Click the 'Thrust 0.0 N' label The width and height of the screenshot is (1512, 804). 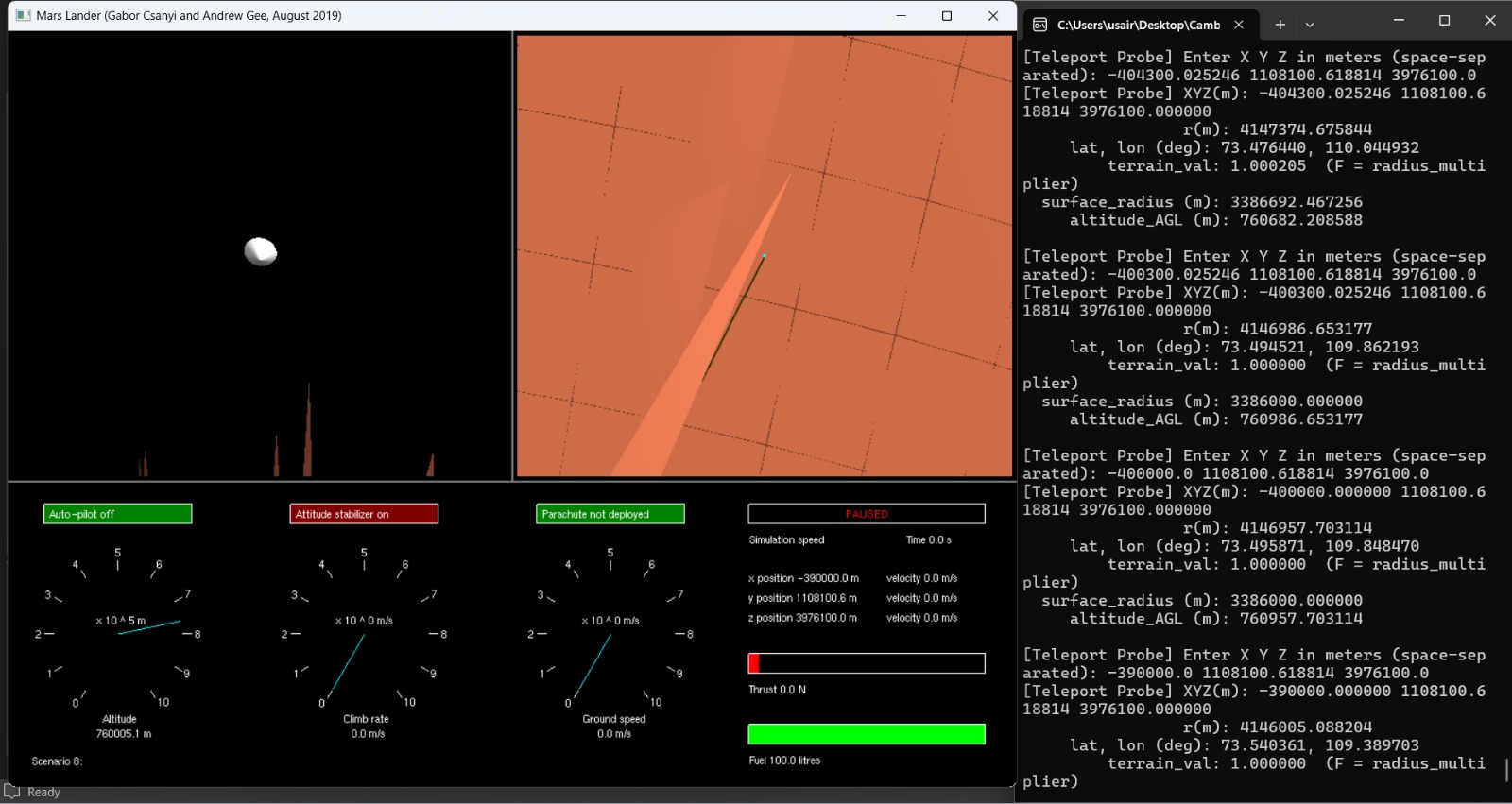(x=777, y=690)
